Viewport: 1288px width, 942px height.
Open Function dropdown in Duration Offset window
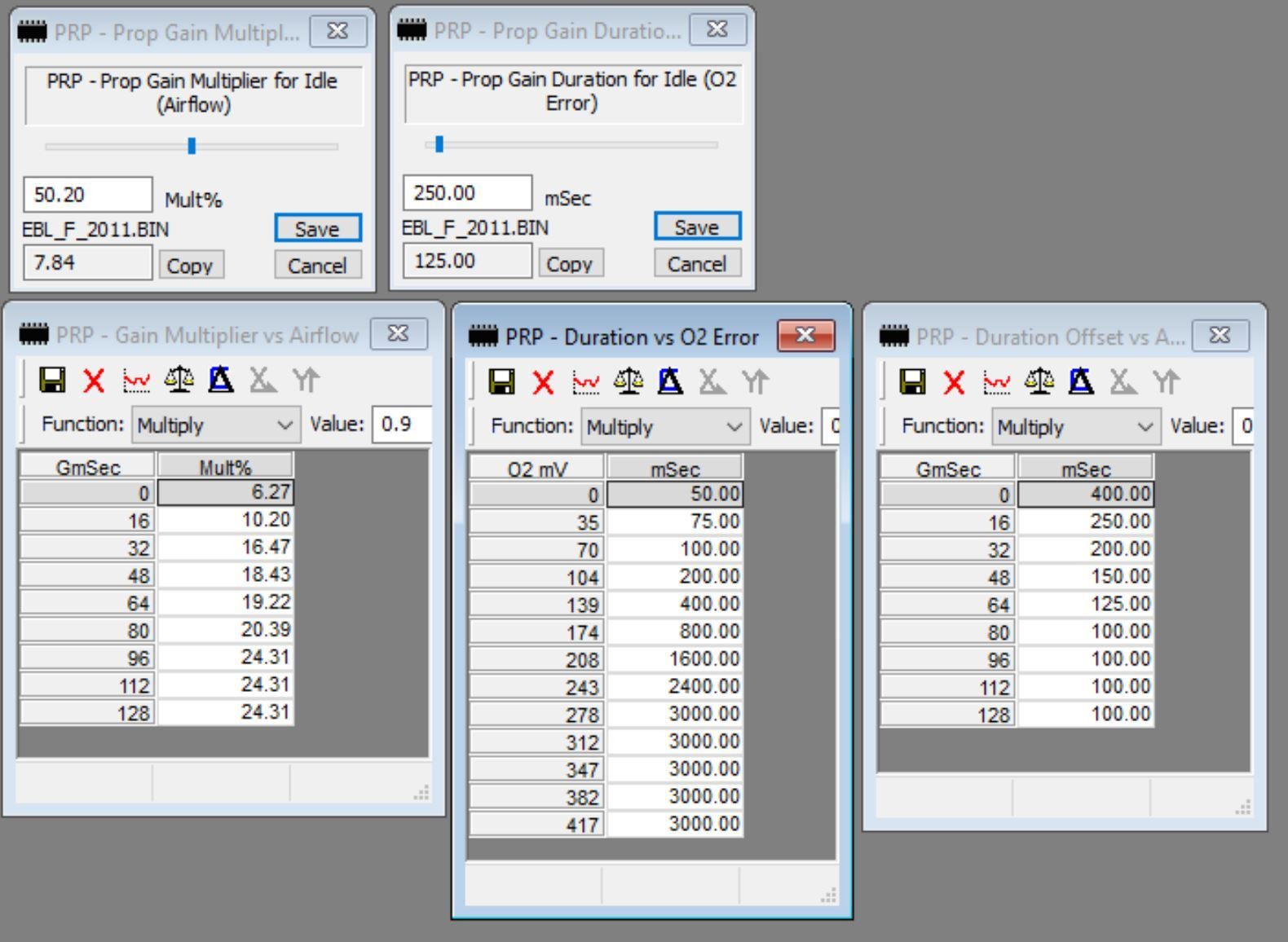[x=1076, y=426]
